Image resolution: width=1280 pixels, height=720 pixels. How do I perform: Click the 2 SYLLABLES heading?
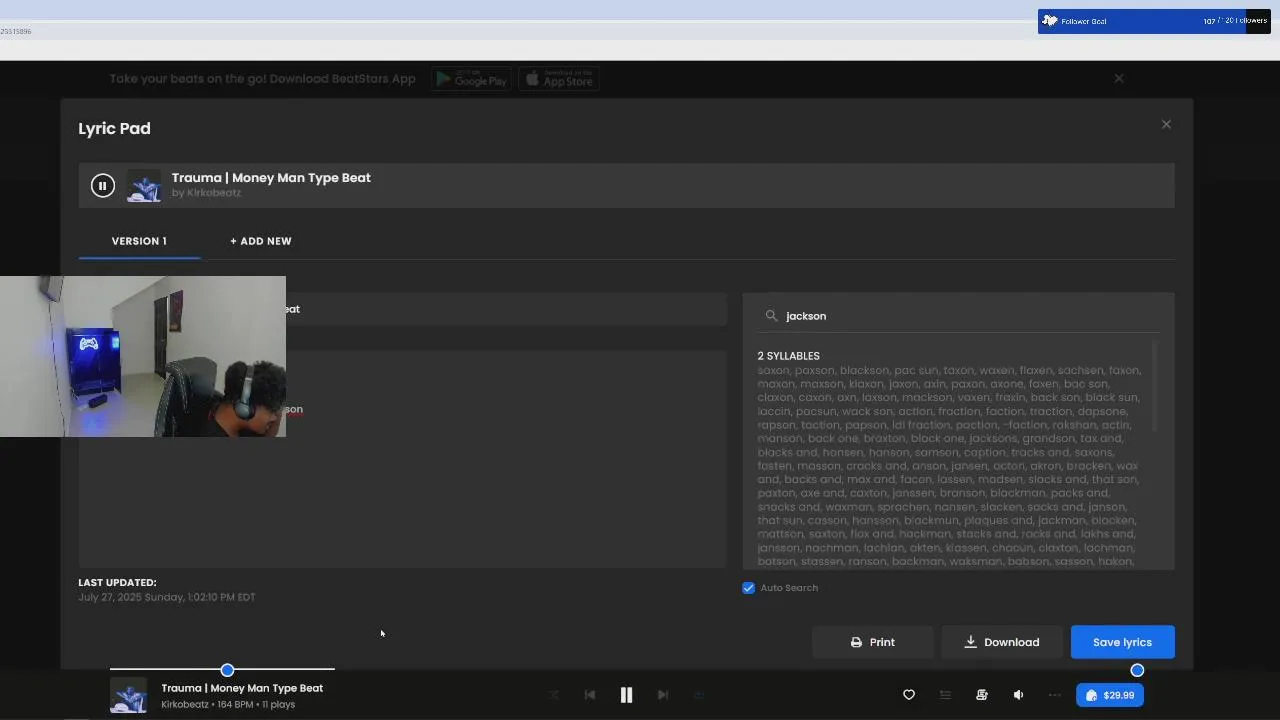tap(788, 356)
